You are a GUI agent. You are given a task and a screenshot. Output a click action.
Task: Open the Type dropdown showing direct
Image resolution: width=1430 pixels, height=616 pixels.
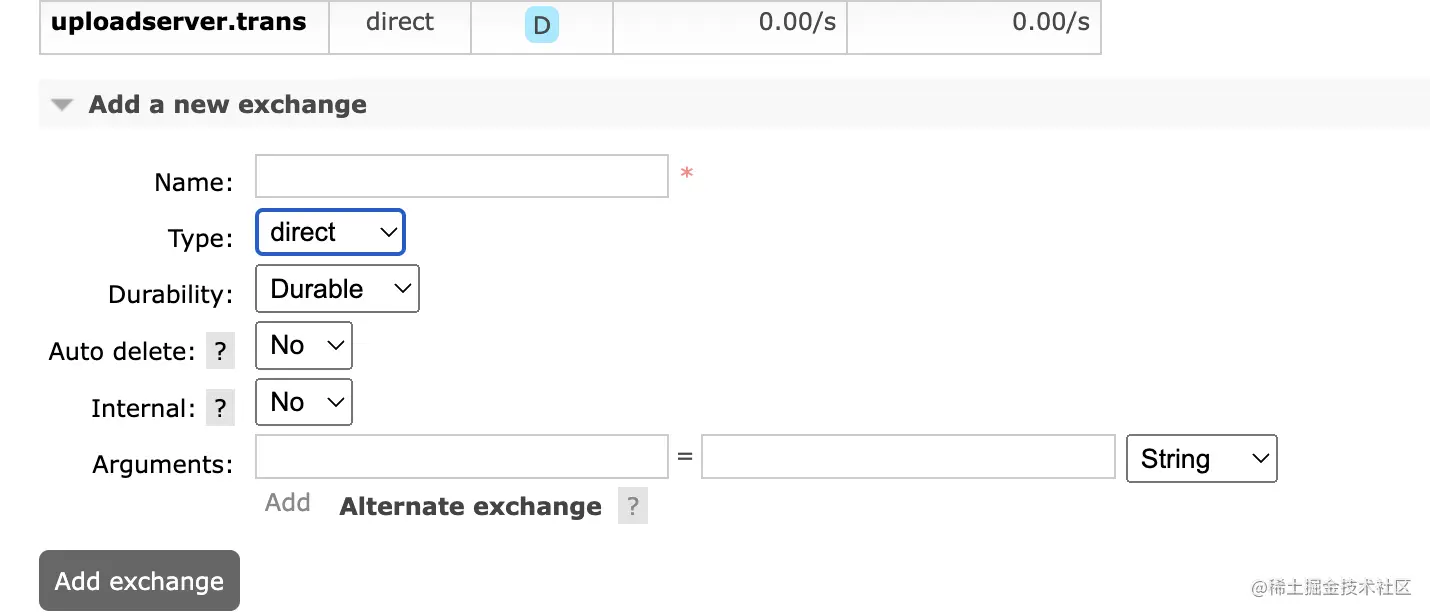(330, 232)
